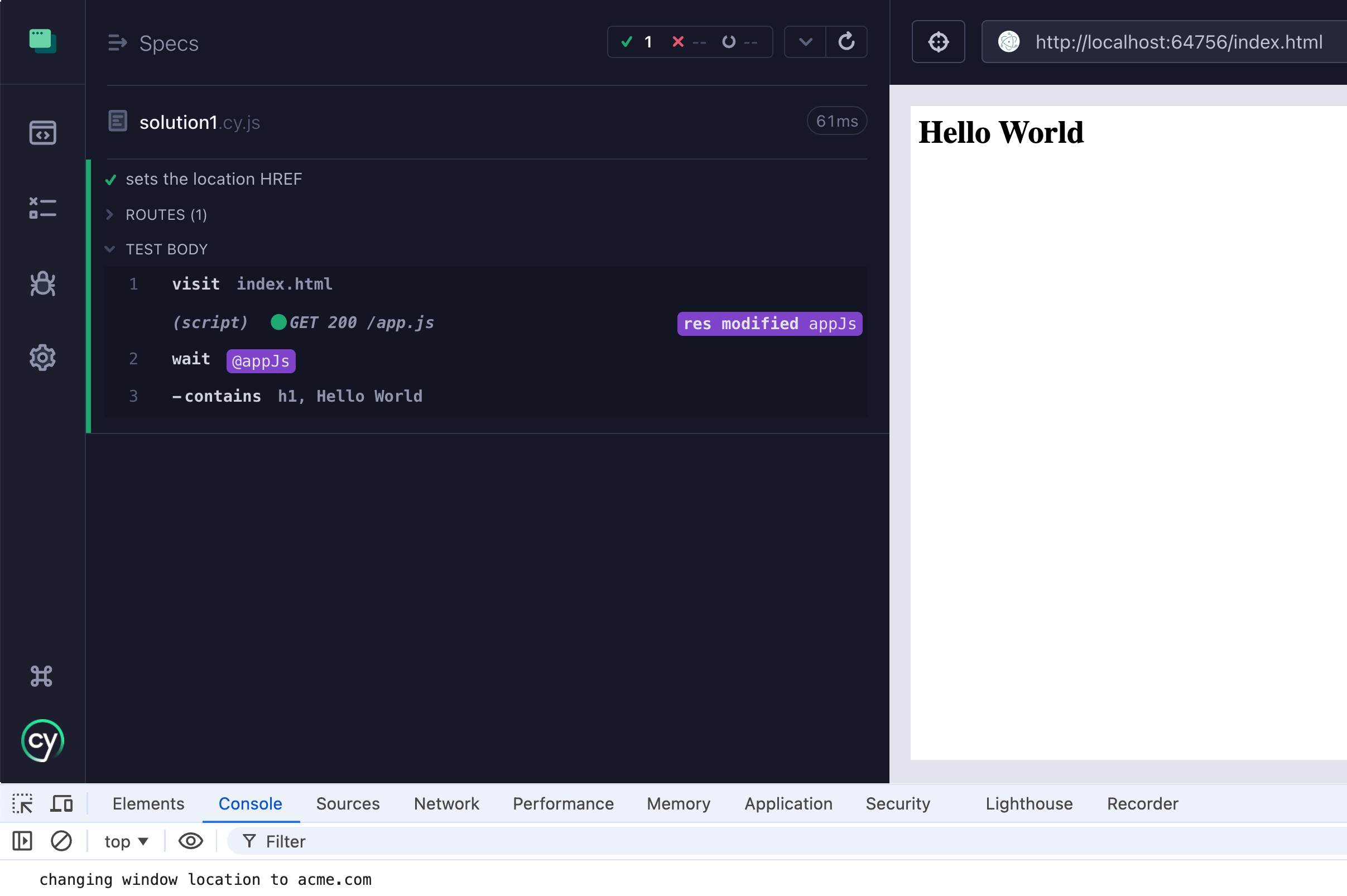Open the test options chevron dropdown

(805, 42)
